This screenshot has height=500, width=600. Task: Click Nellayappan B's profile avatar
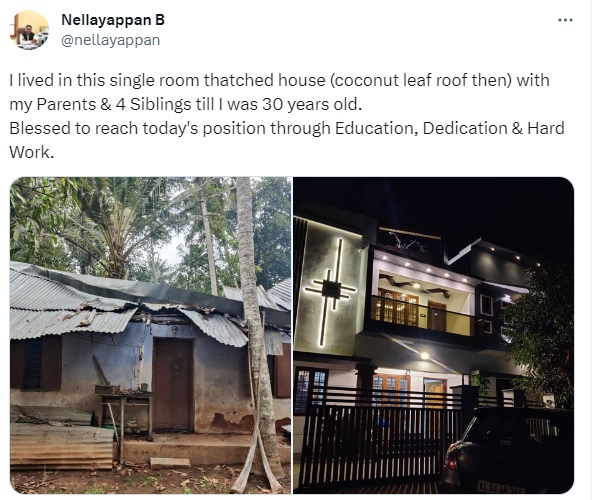point(29,30)
